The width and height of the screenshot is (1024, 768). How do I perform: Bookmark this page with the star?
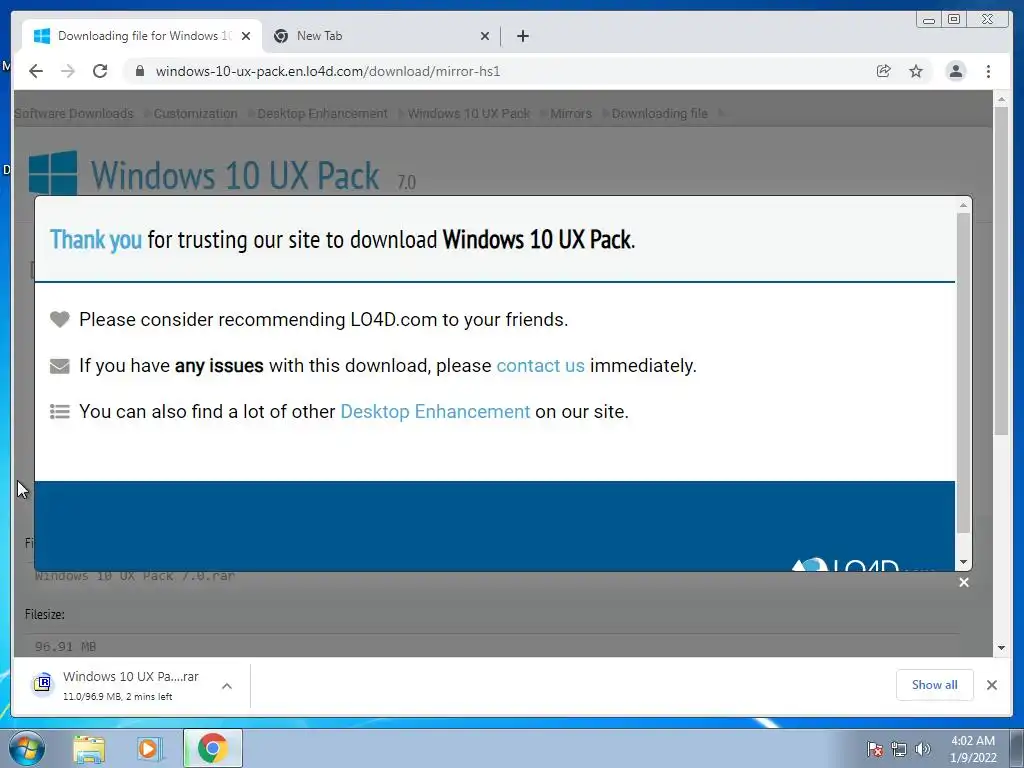tap(916, 71)
